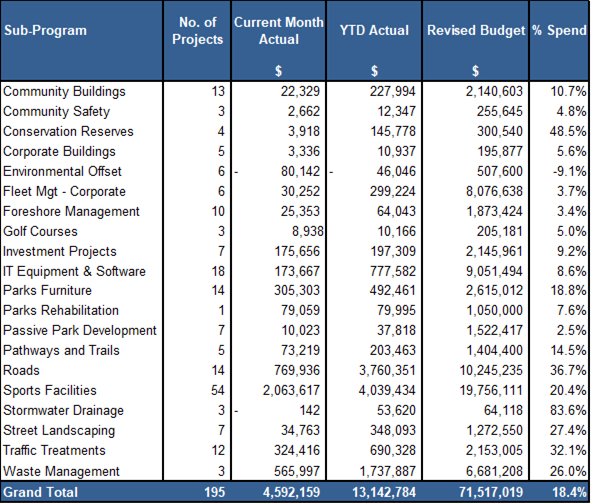Click the Waste Management row label

pos(61,472)
